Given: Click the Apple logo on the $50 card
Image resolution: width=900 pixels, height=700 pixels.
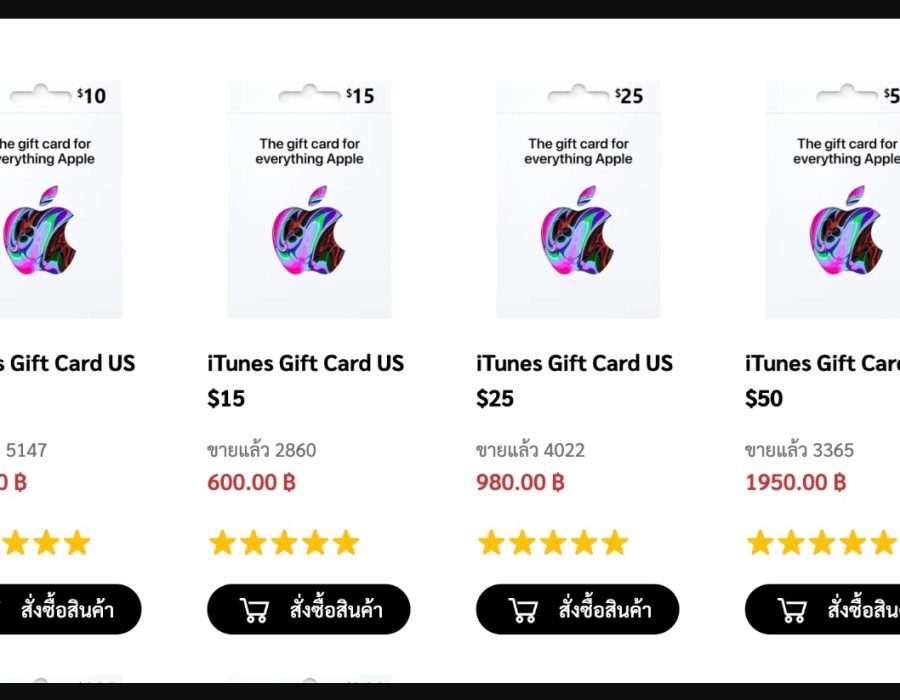Looking at the screenshot, I should pos(846,231).
